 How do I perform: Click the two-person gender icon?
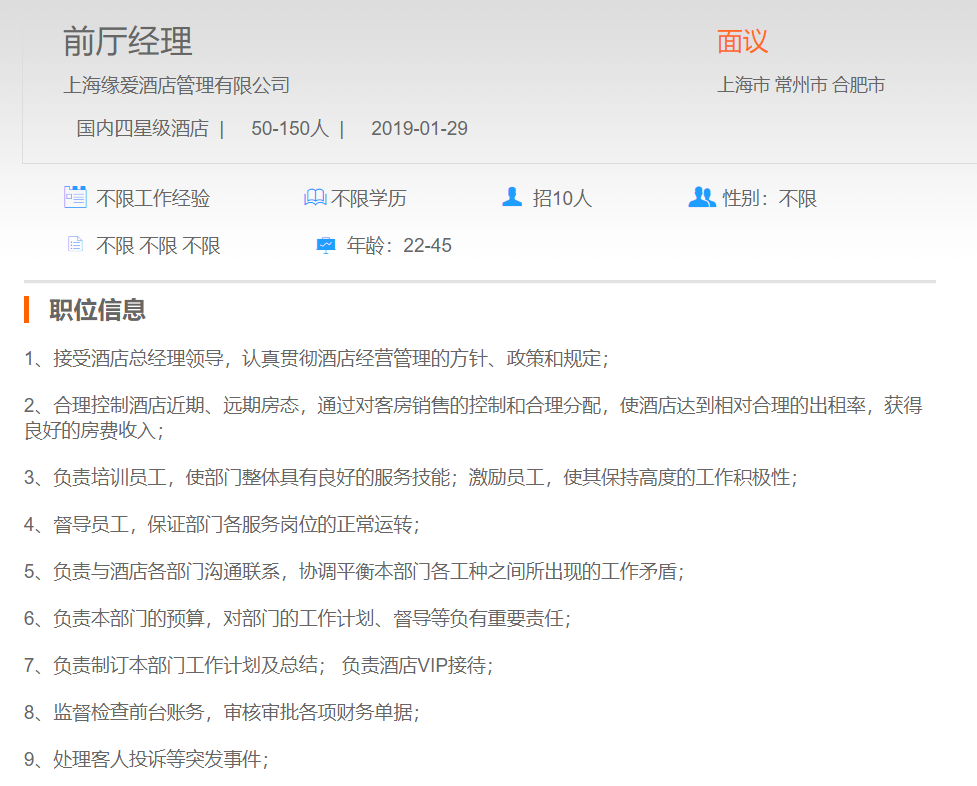pos(701,197)
